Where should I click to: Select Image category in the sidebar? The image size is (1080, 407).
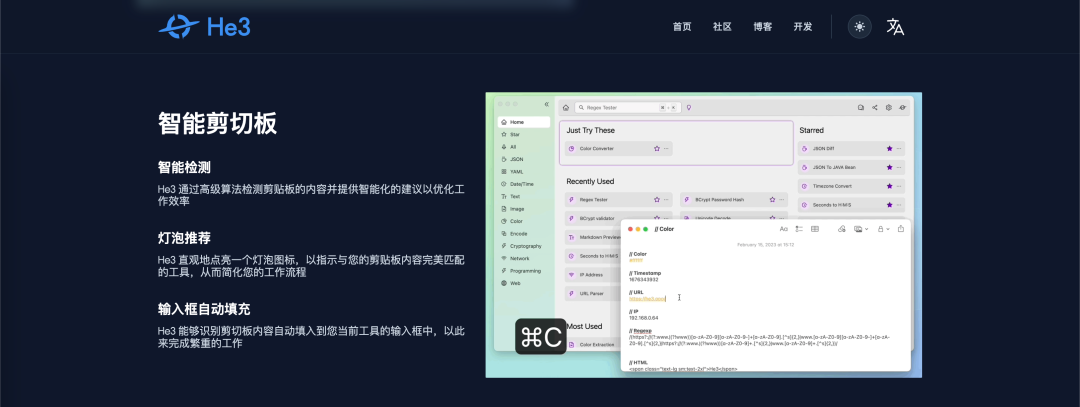point(523,209)
